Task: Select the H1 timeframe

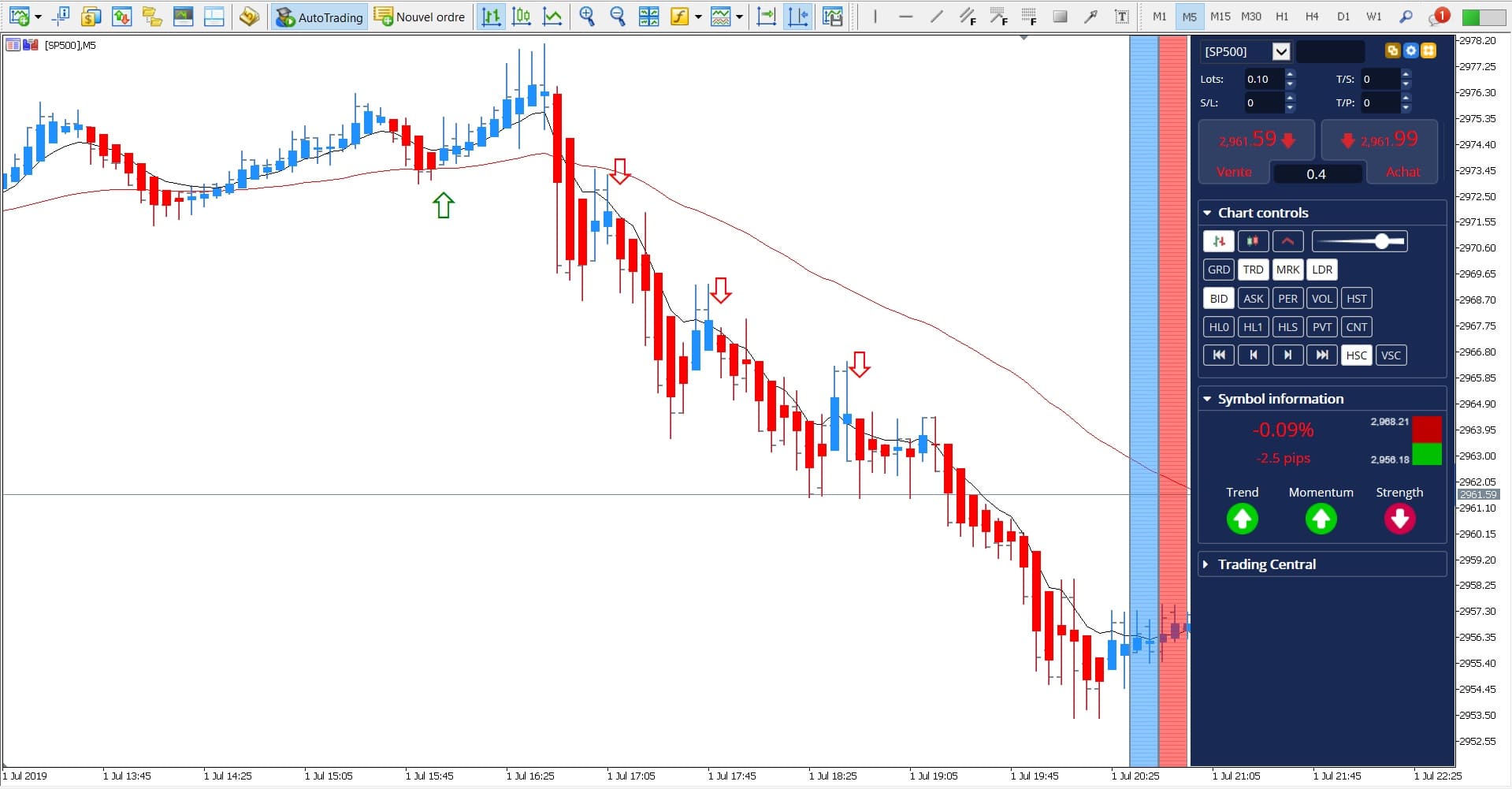Action: tap(1282, 16)
